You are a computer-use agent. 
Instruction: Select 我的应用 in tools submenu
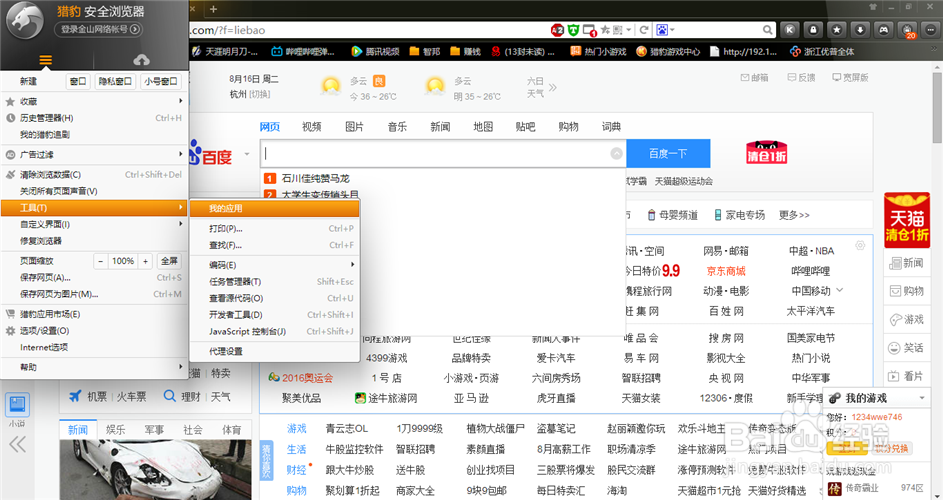tap(274, 208)
